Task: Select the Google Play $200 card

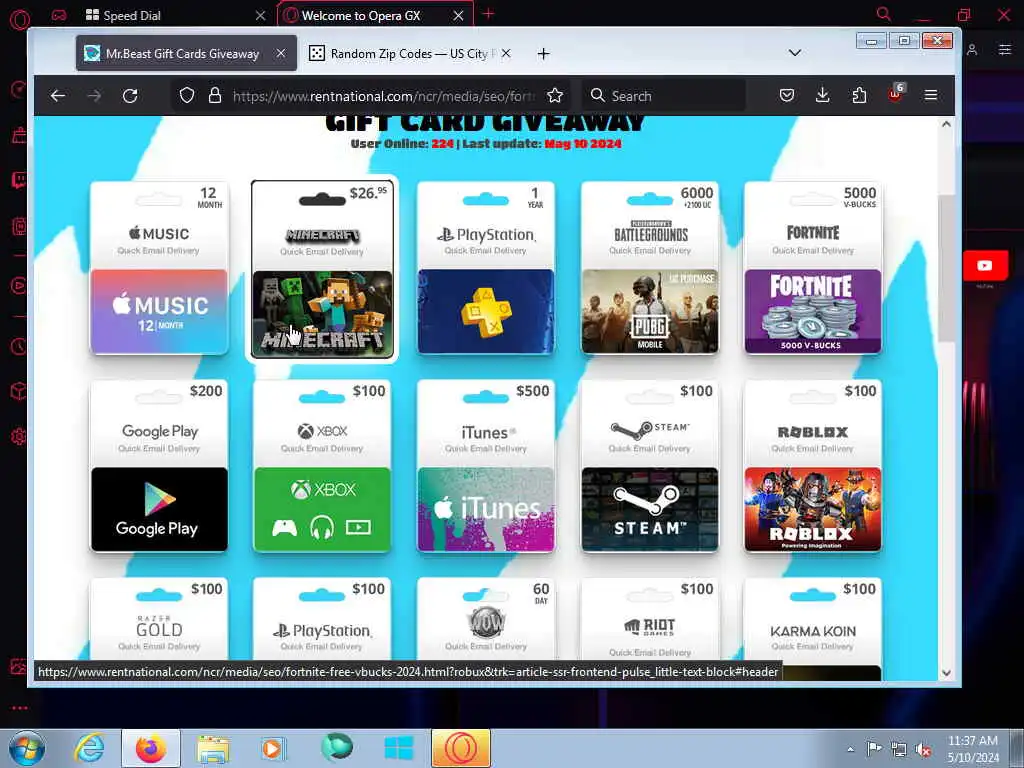Action: (x=159, y=466)
